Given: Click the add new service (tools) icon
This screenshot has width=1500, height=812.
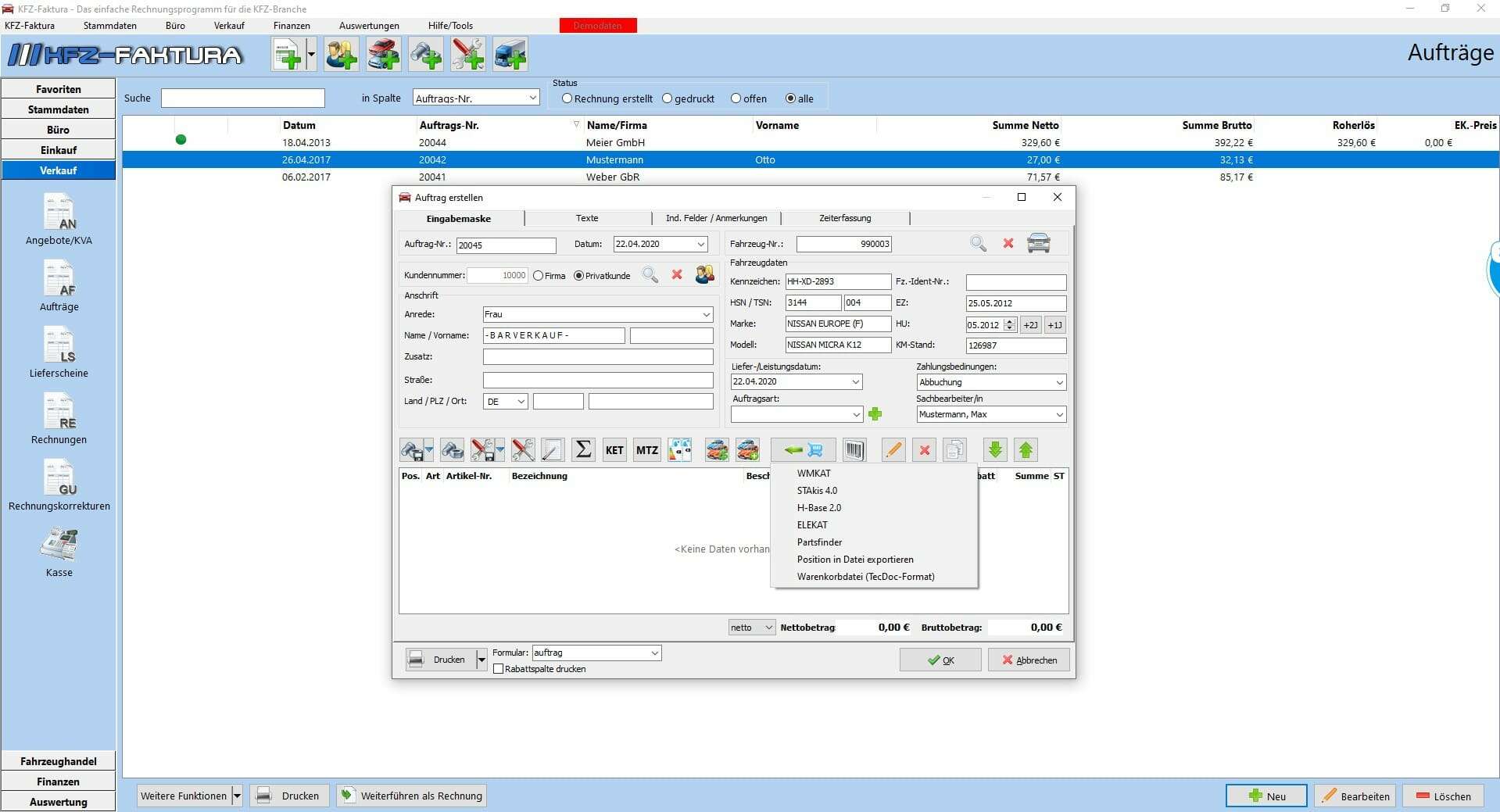Looking at the screenshot, I should pos(468,55).
